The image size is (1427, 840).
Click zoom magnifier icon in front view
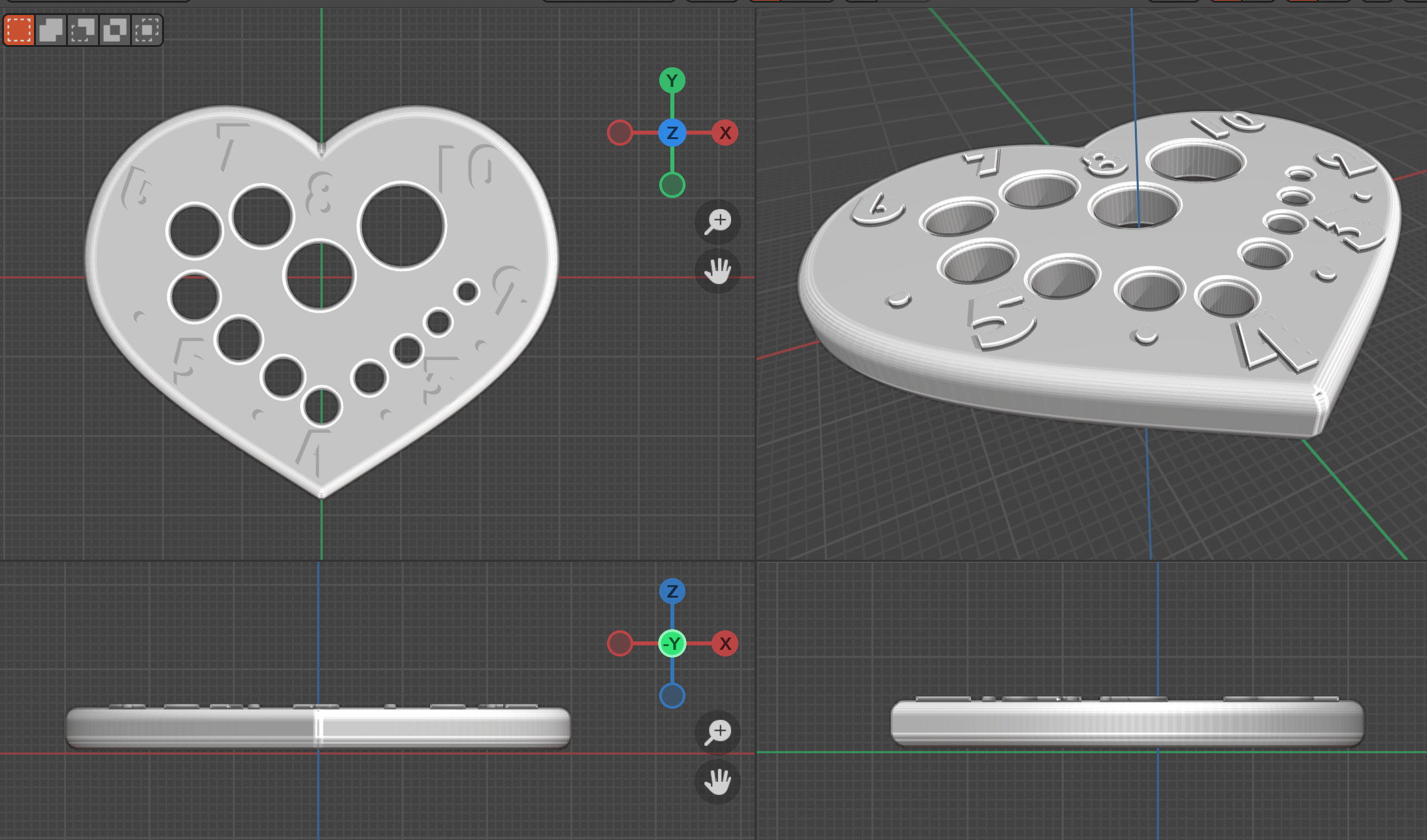717,732
